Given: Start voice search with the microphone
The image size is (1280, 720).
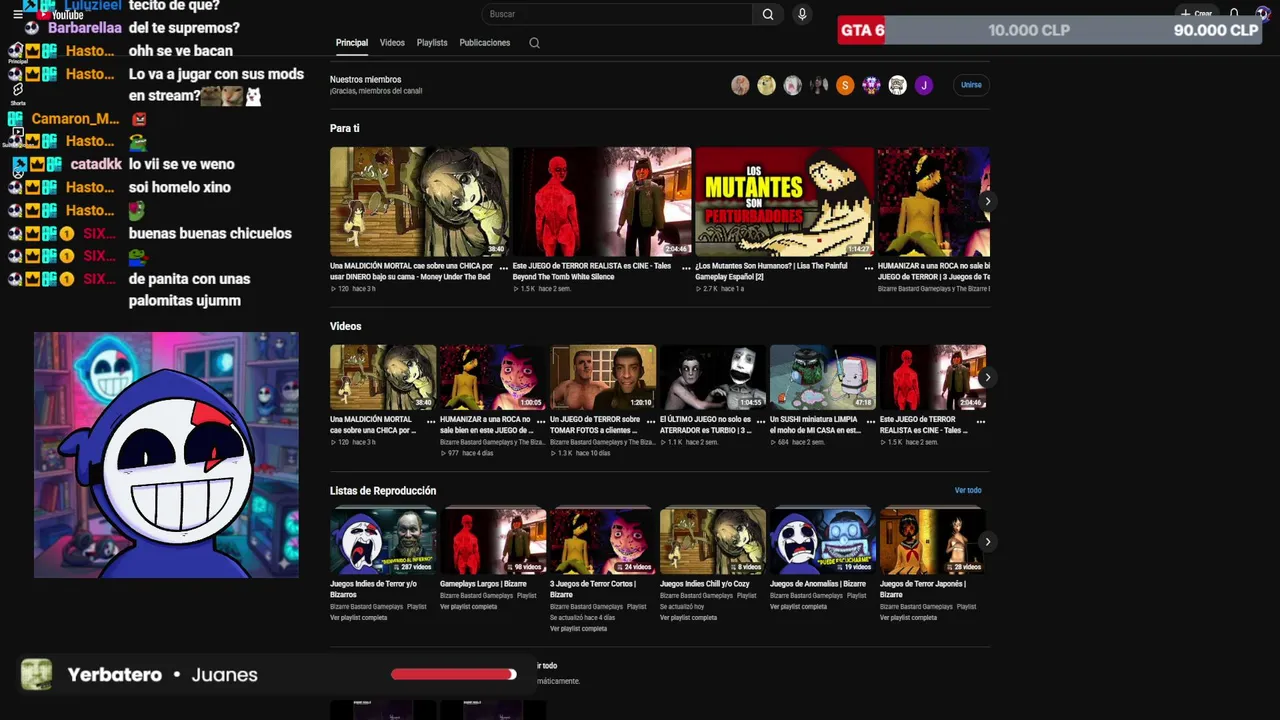Looking at the screenshot, I should [801, 14].
